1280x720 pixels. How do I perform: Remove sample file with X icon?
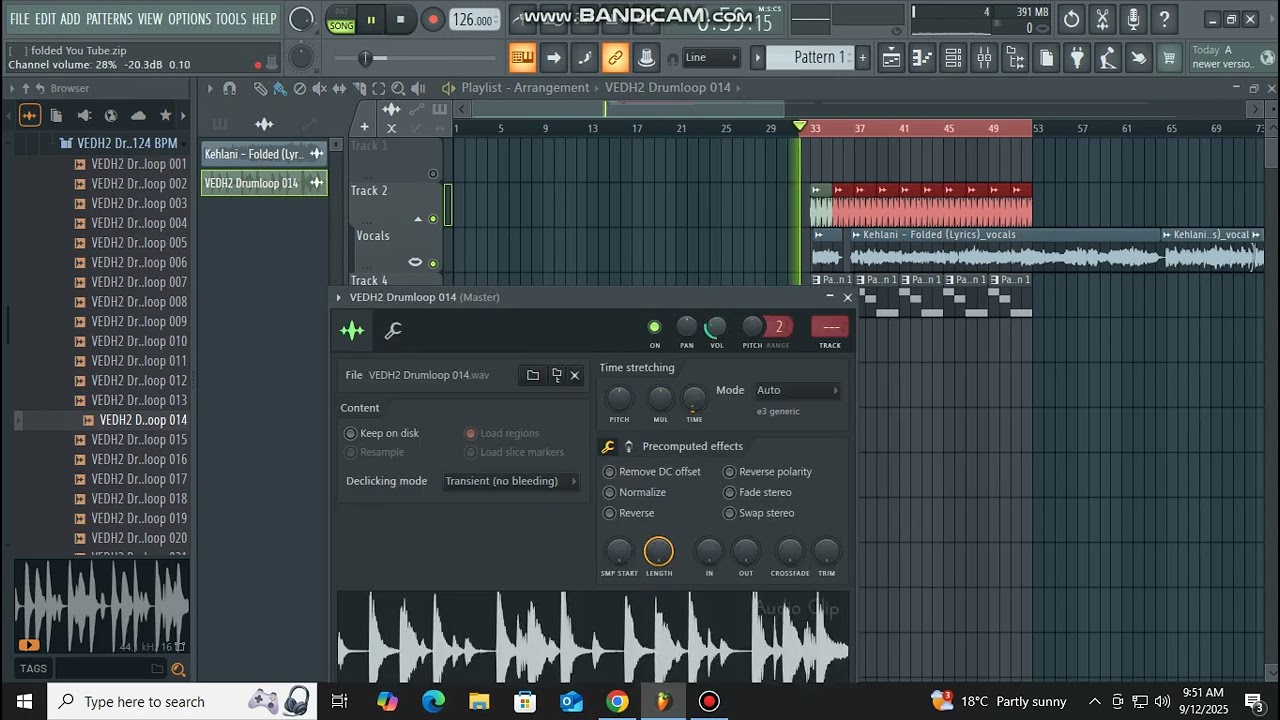click(574, 375)
